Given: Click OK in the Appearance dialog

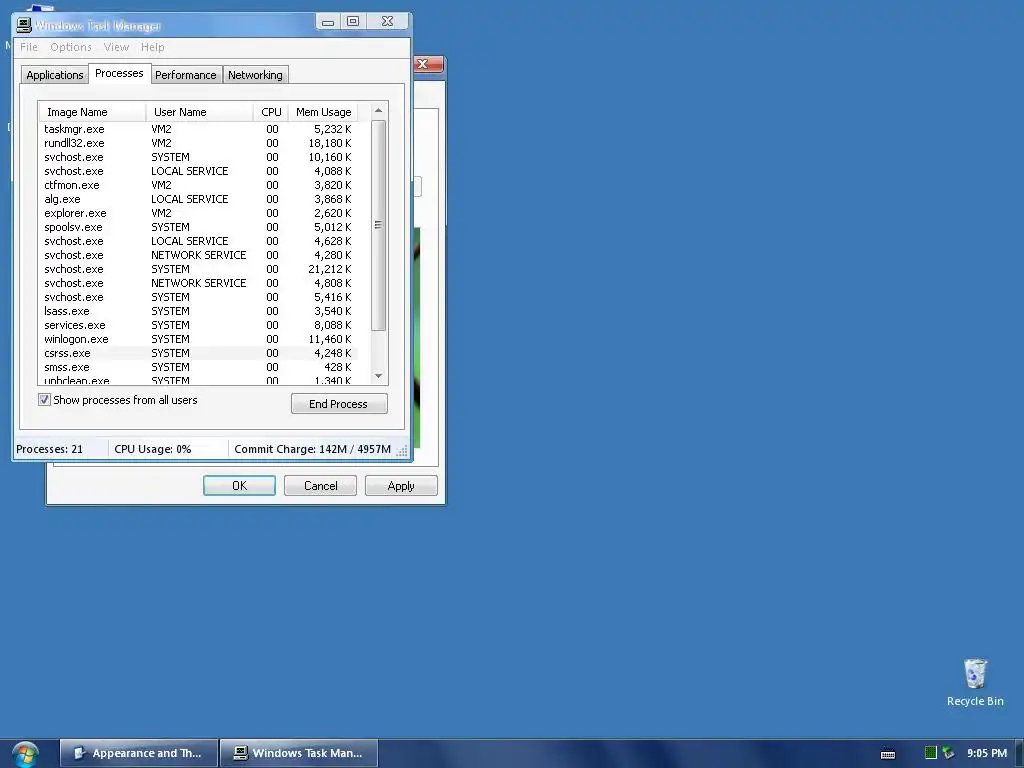Looking at the screenshot, I should [x=239, y=486].
